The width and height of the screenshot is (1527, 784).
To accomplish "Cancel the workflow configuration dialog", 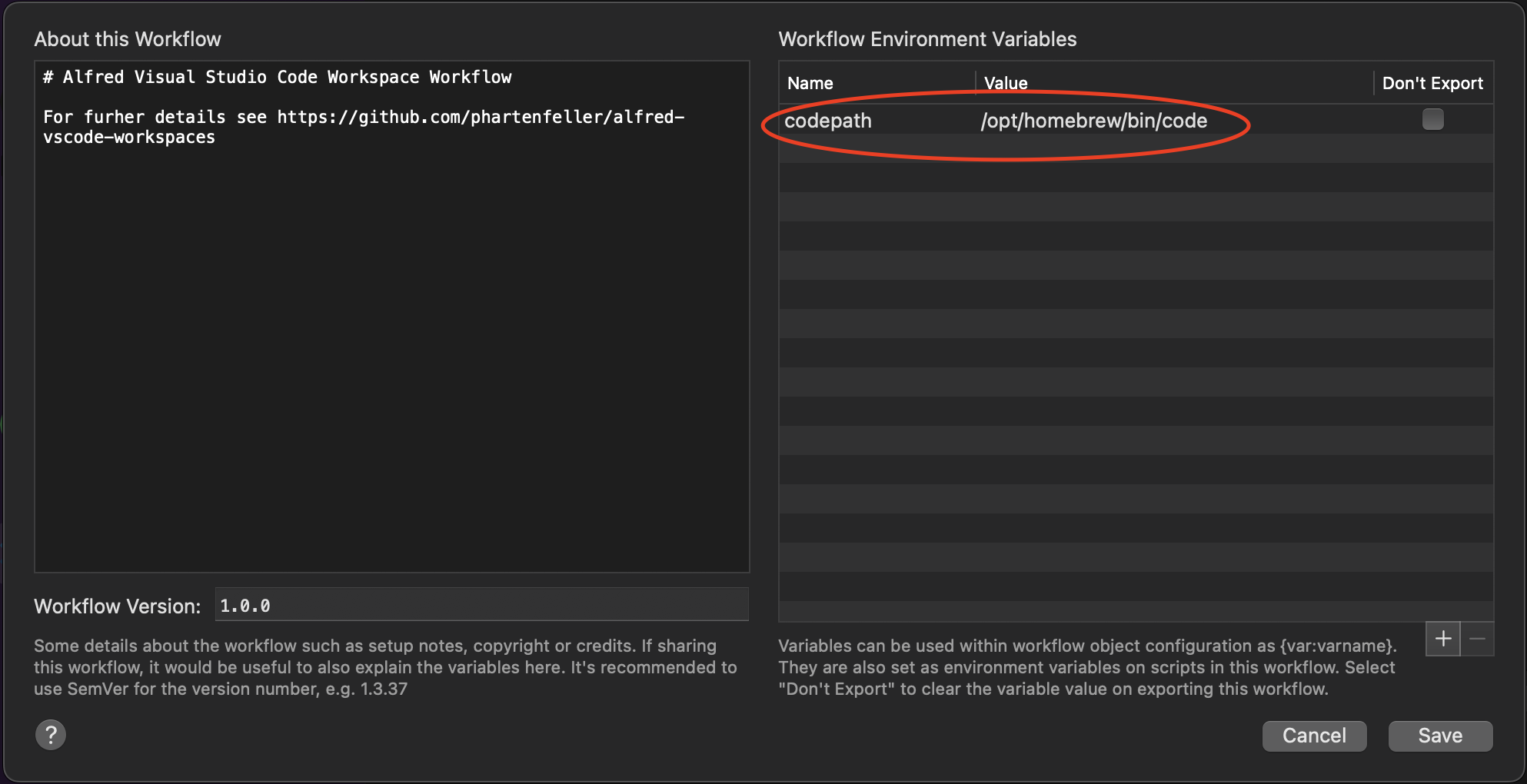I will click(1313, 736).
